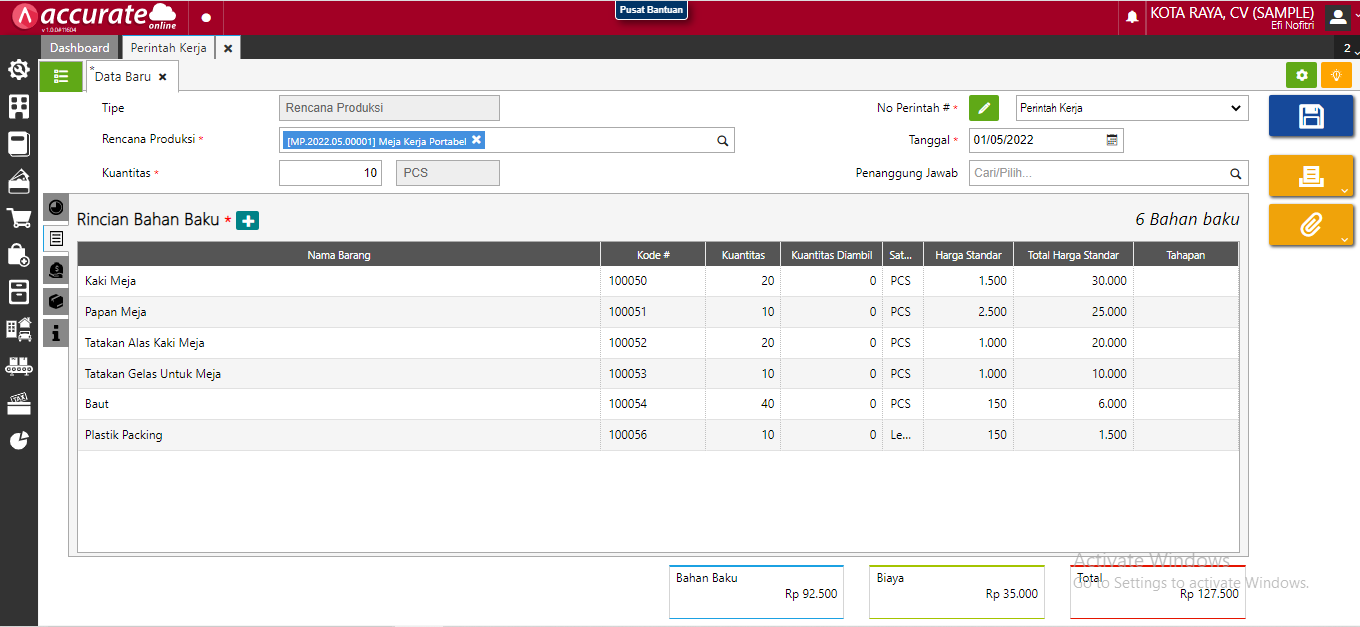
Task: Click the plus icon to add Bahan Baku
Action: (x=247, y=221)
